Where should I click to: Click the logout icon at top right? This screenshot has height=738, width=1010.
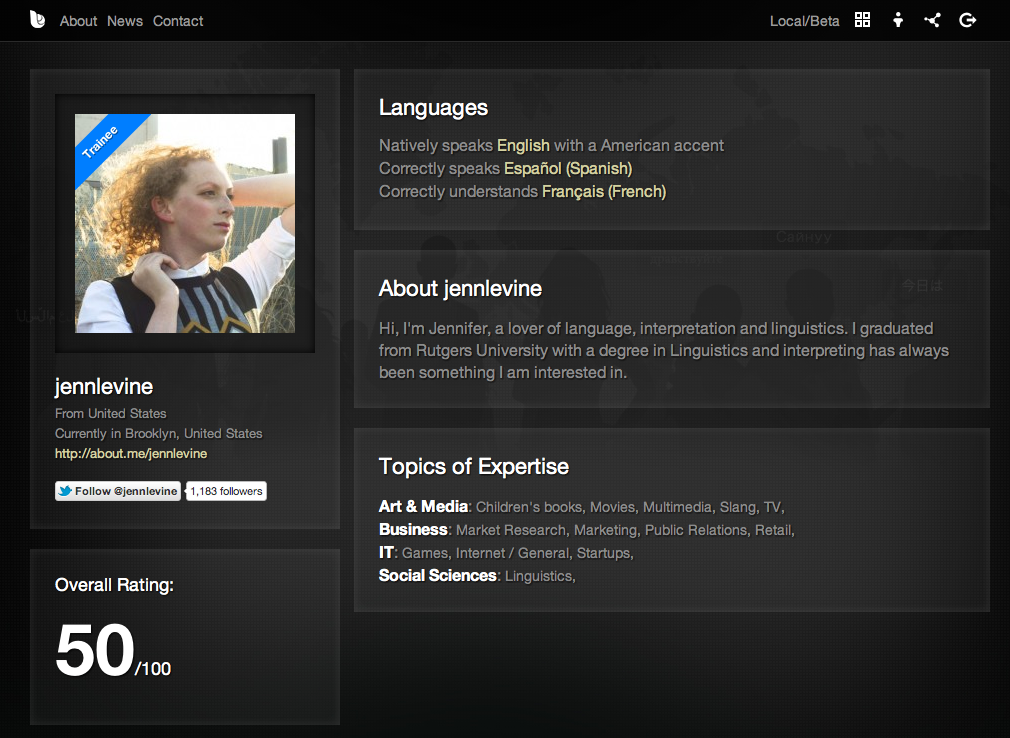click(967, 20)
